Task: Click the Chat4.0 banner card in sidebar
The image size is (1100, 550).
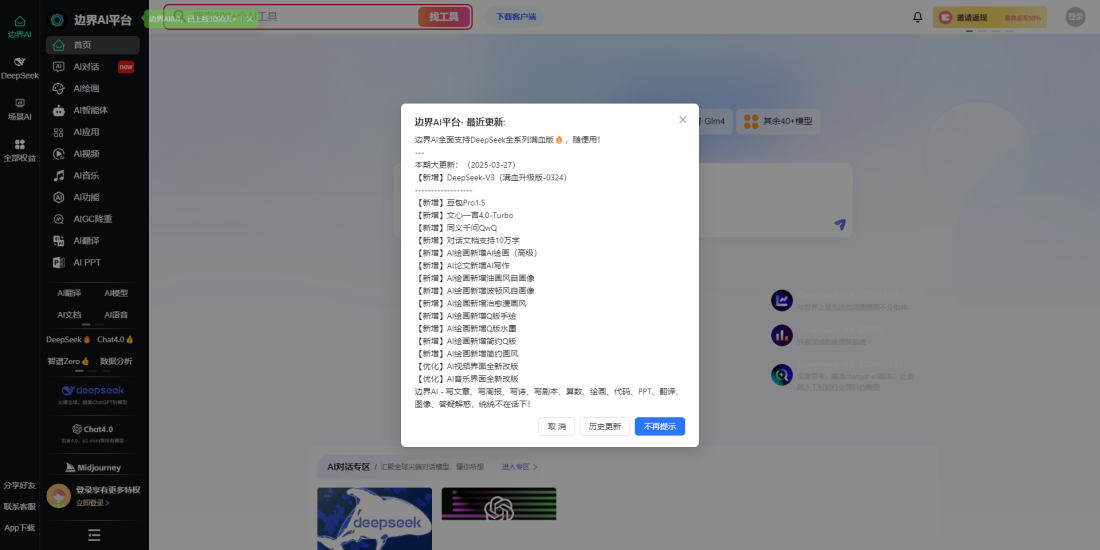Action: click(x=93, y=433)
